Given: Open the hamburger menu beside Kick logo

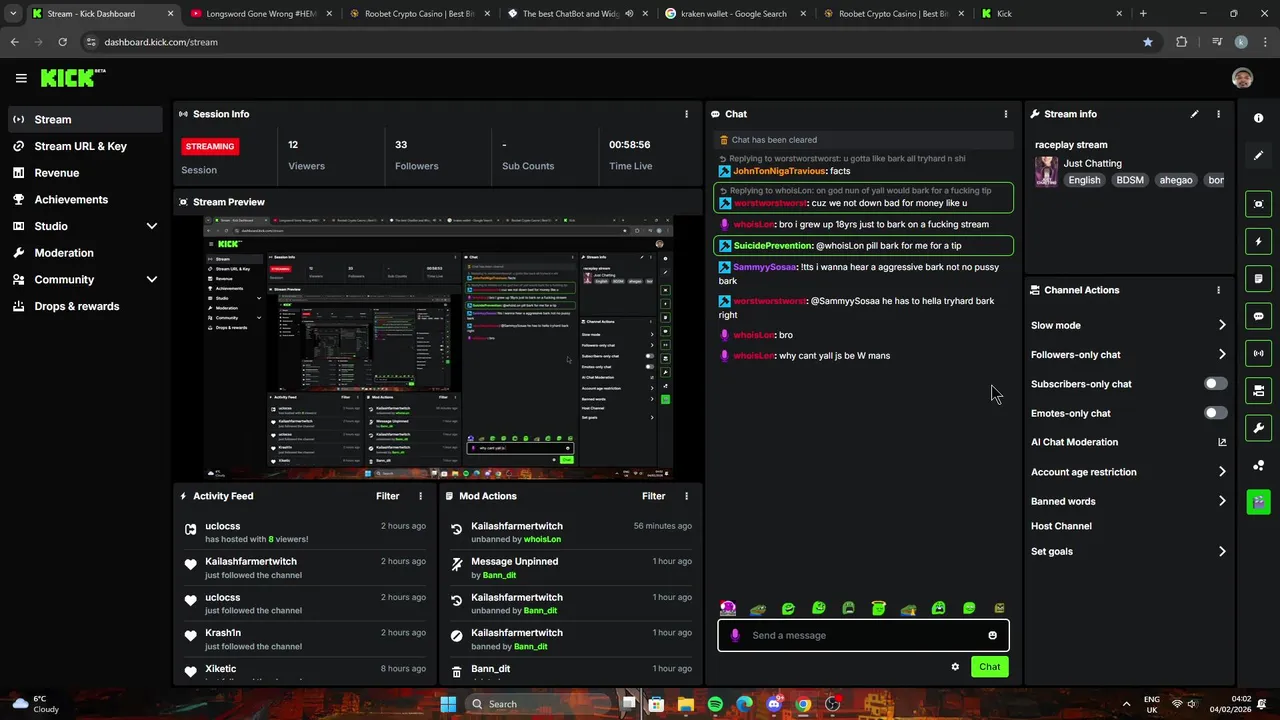Looking at the screenshot, I should click(21, 78).
